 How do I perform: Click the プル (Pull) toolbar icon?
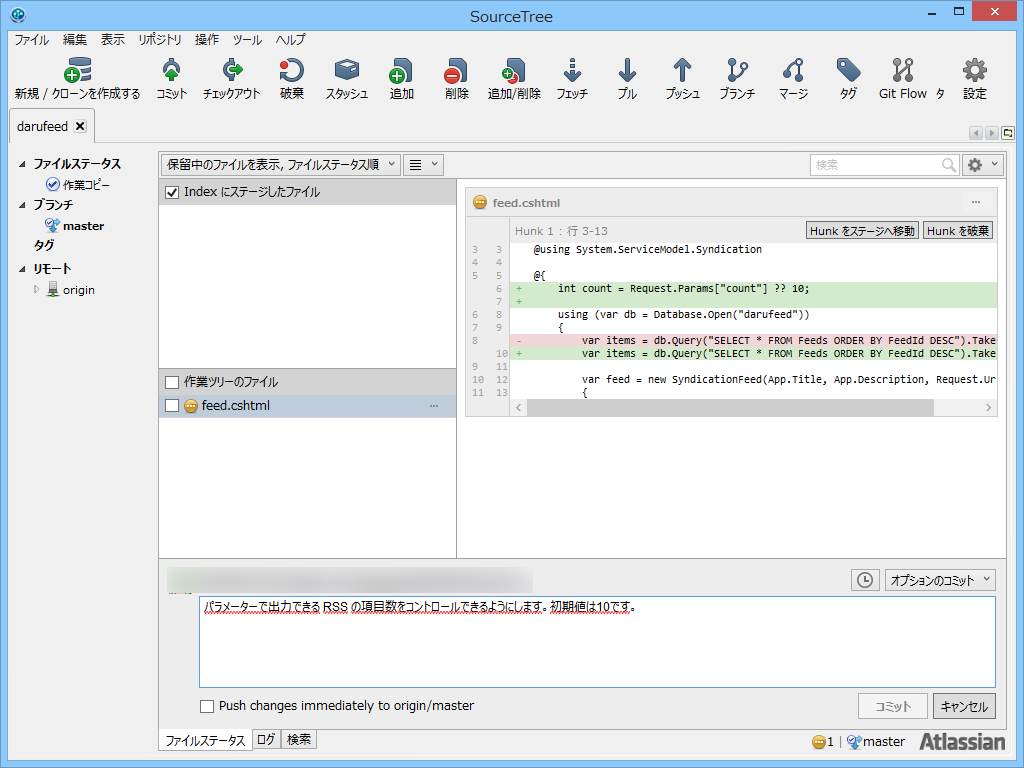tap(627, 71)
